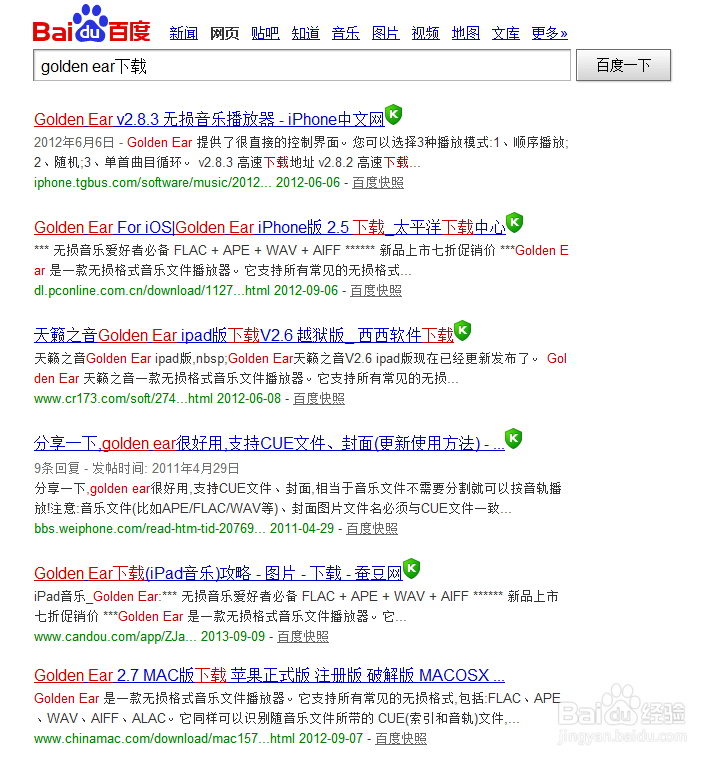Switch to the 贴吧 tab
The image size is (728, 762).
click(265, 33)
